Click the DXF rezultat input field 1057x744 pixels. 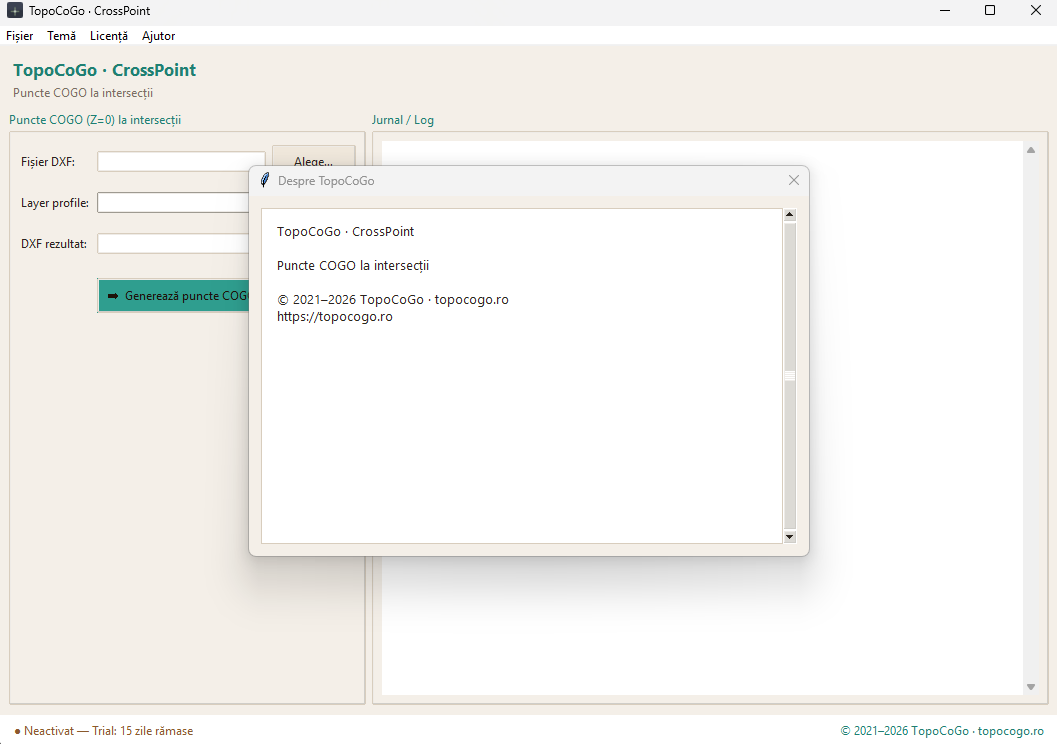click(173, 244)
